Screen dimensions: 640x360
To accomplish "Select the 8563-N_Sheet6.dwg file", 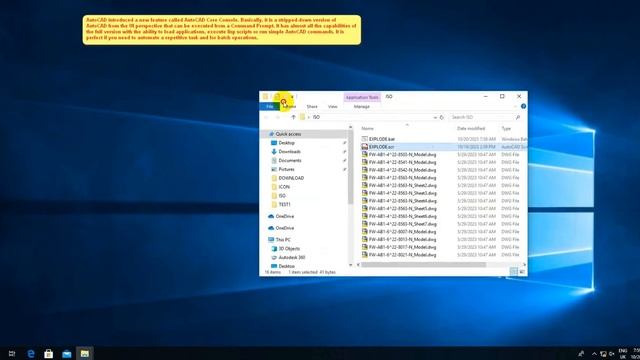I will pyautogui.click(x=403, y=216).
